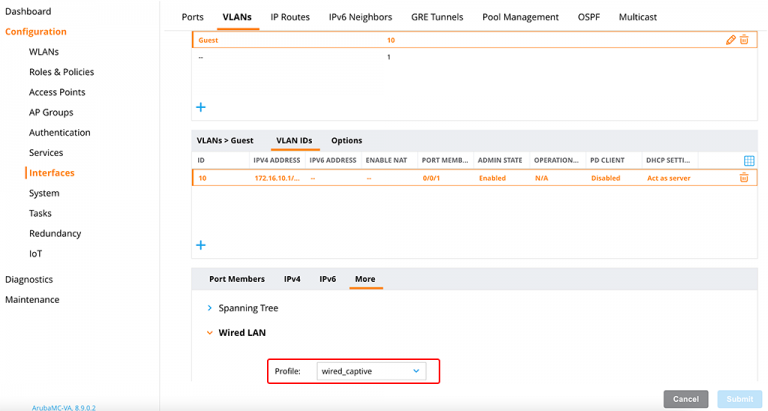
Task: Switch to the Ports tab
Action: pos(192,17)
